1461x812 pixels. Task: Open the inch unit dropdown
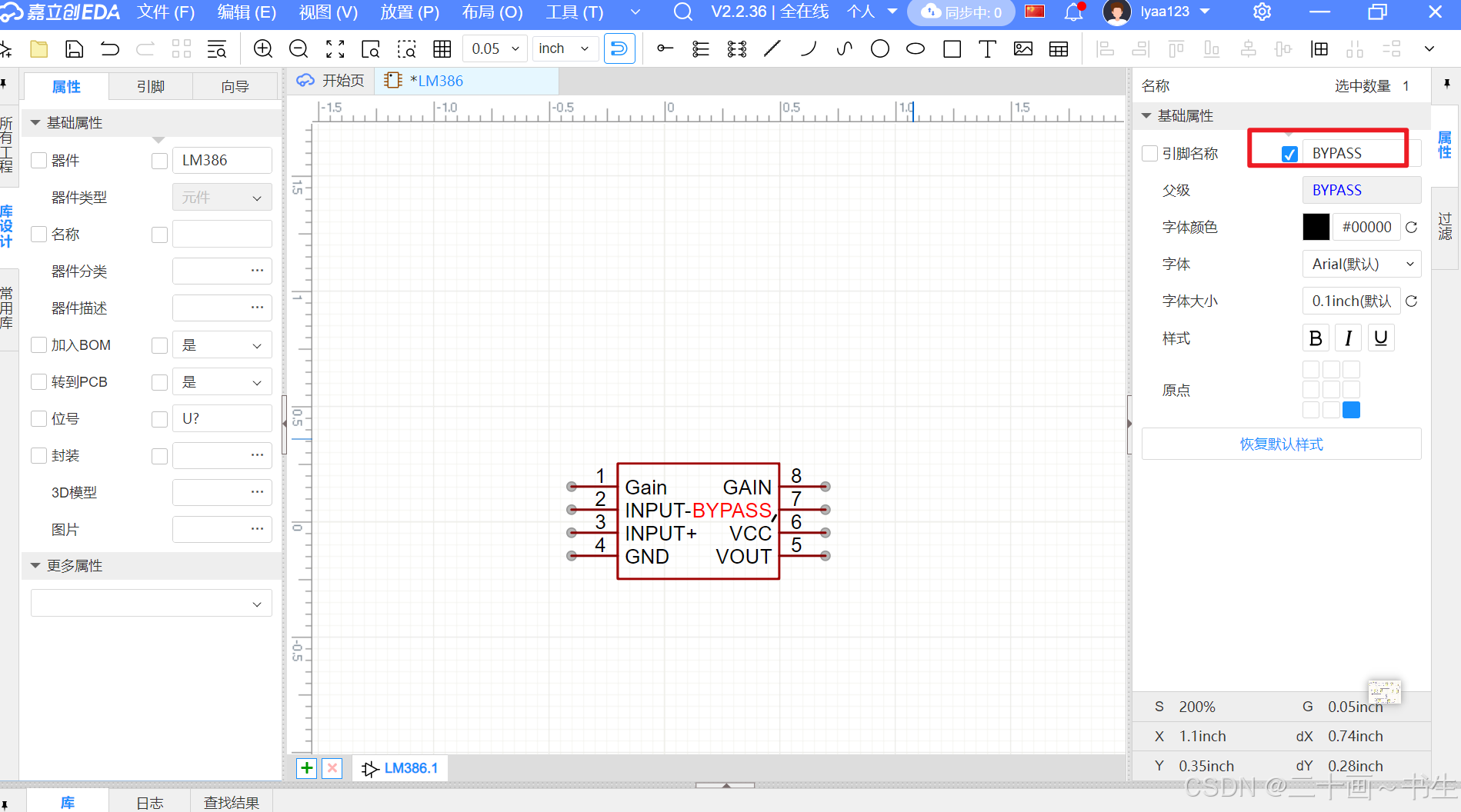tap(565, 49)
